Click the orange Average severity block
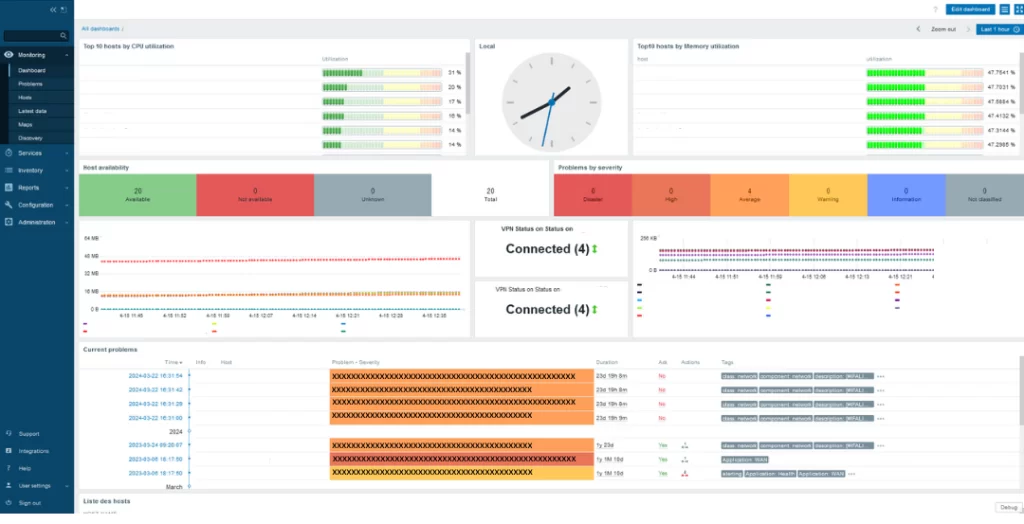Viewport: 1024px width, 524px height. [x=749, y=194]
